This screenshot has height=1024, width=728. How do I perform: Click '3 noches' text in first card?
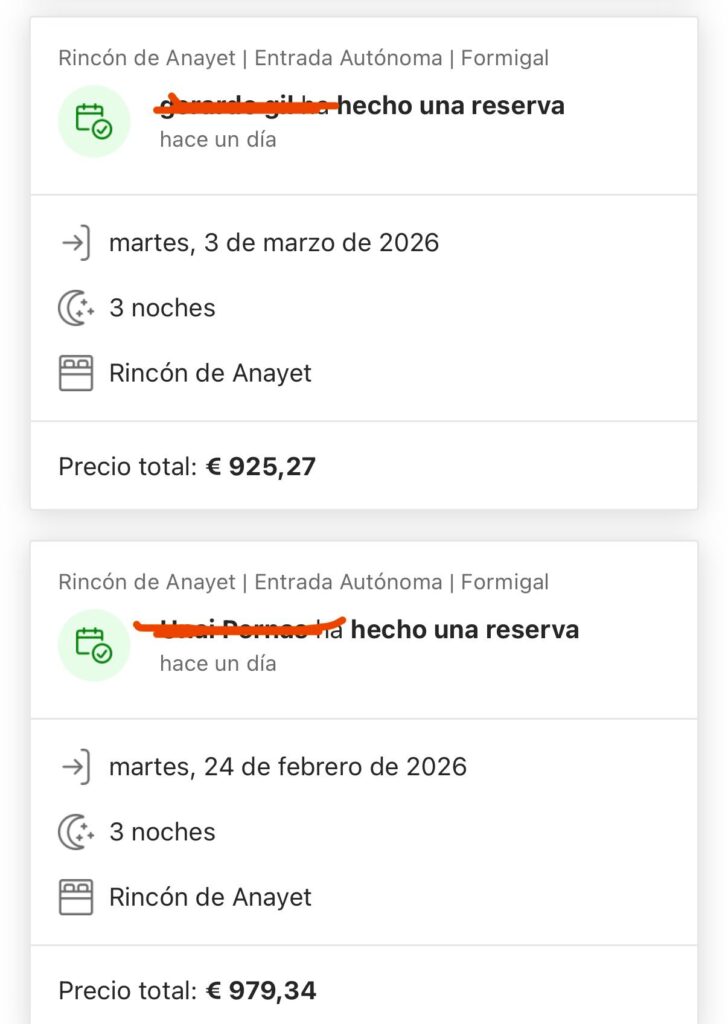(162, 308)
